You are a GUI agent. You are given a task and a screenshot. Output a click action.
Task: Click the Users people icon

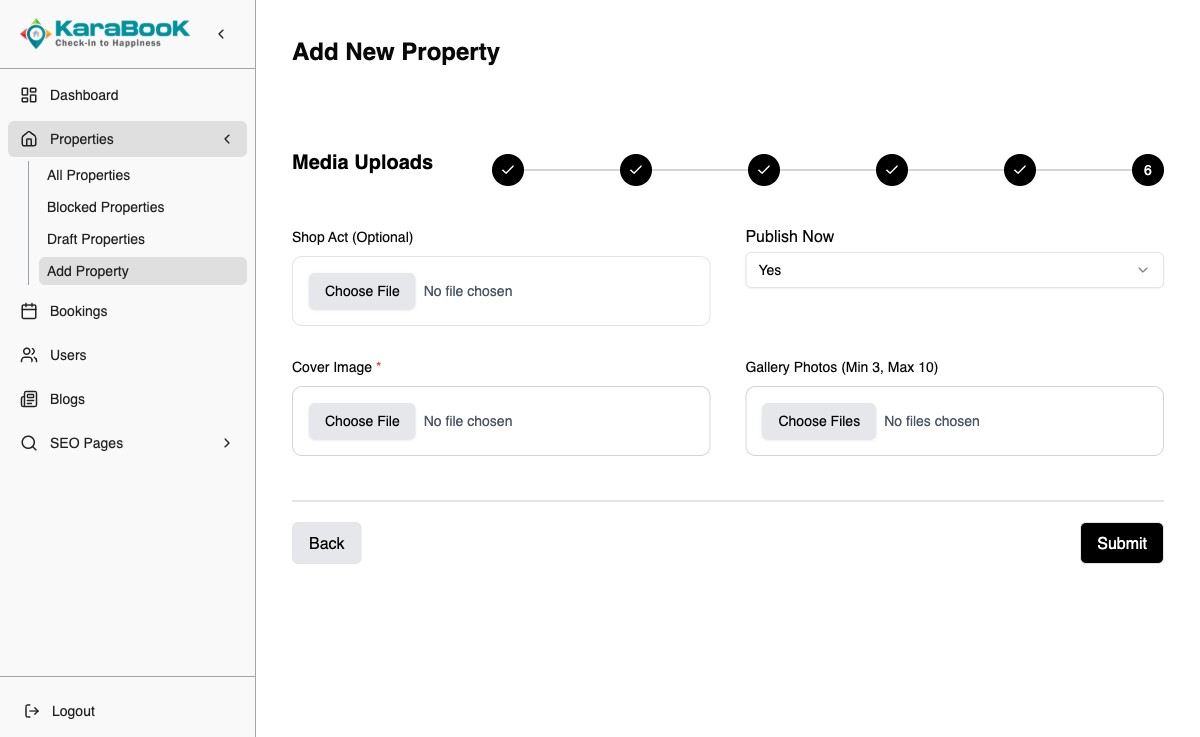29,355
